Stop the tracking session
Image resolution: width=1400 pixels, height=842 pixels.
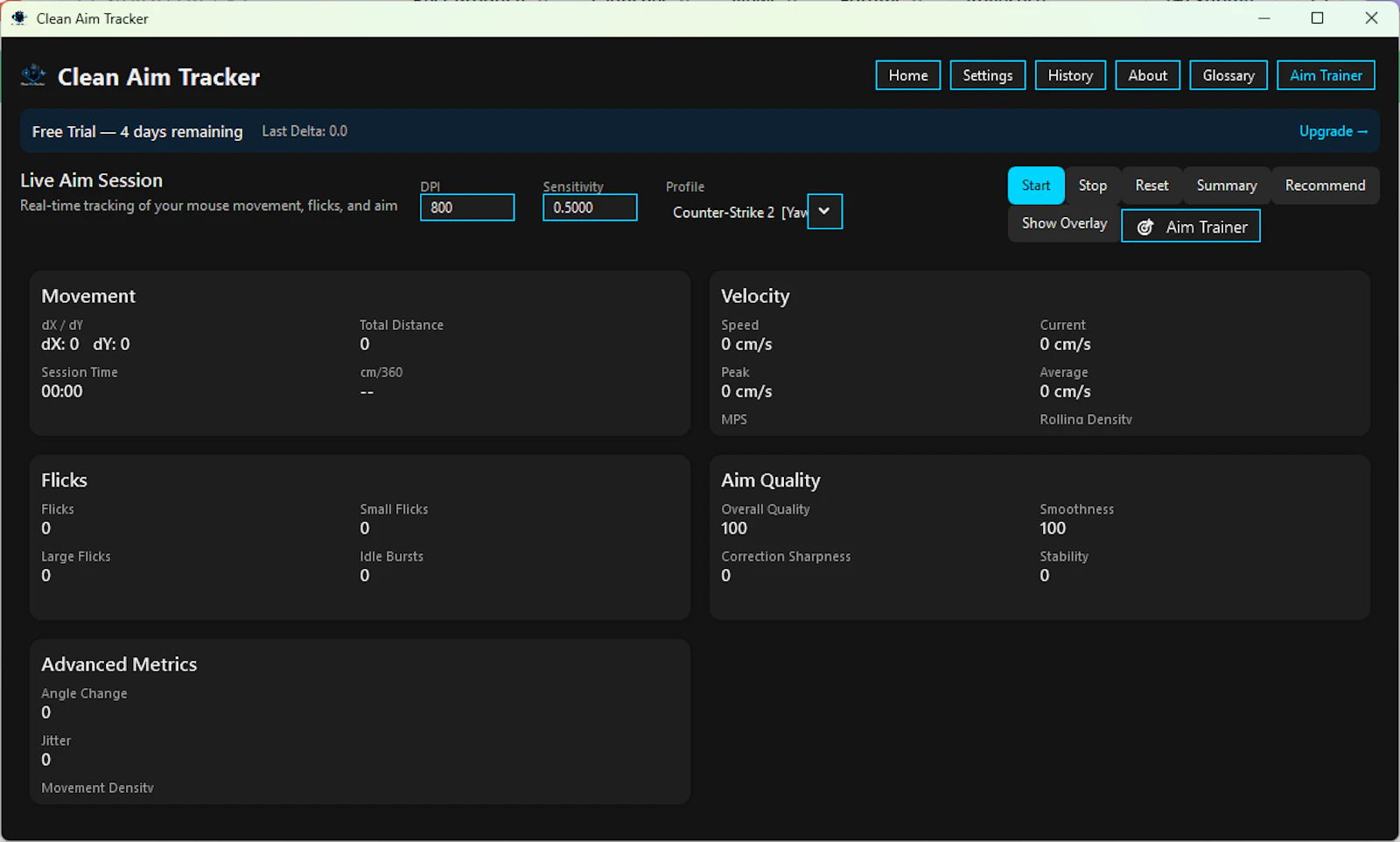(x=1093, y=186)
